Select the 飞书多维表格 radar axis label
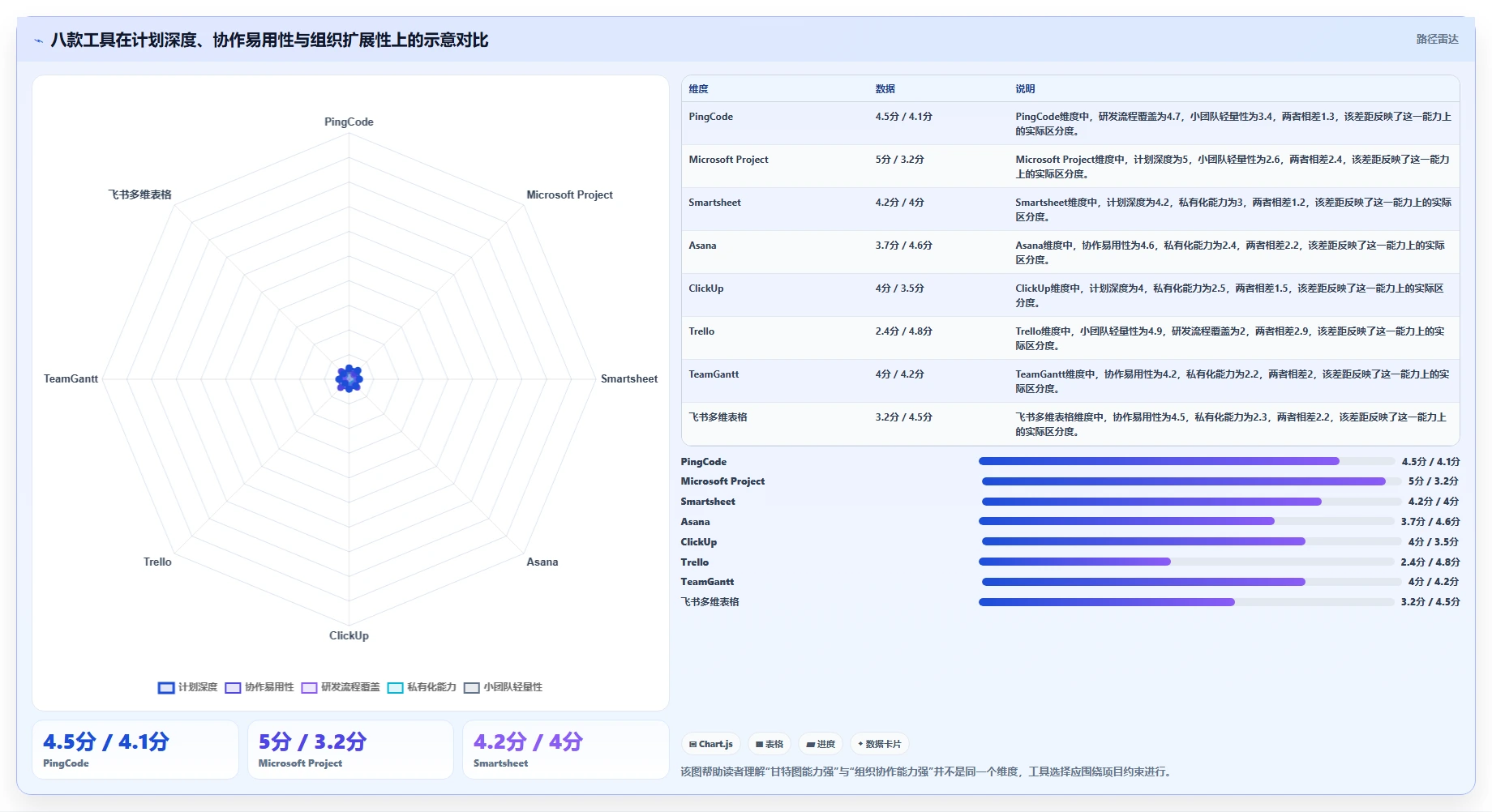The image size is (1492, 812). coord(139,194)
